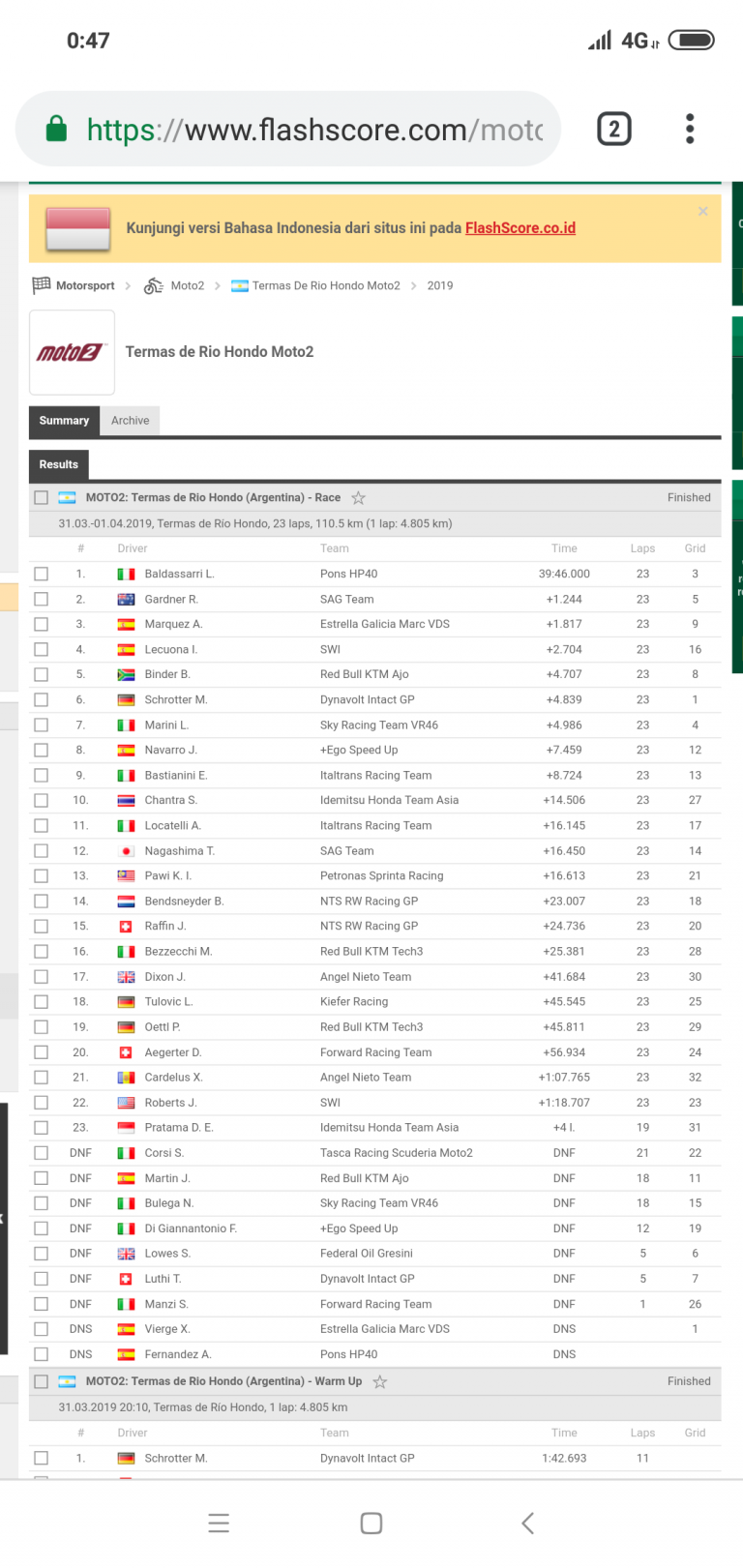
Task: Check the box for Schrotter M. in Warm Up
Action: pyautogui.click(x=41, y=1458)
